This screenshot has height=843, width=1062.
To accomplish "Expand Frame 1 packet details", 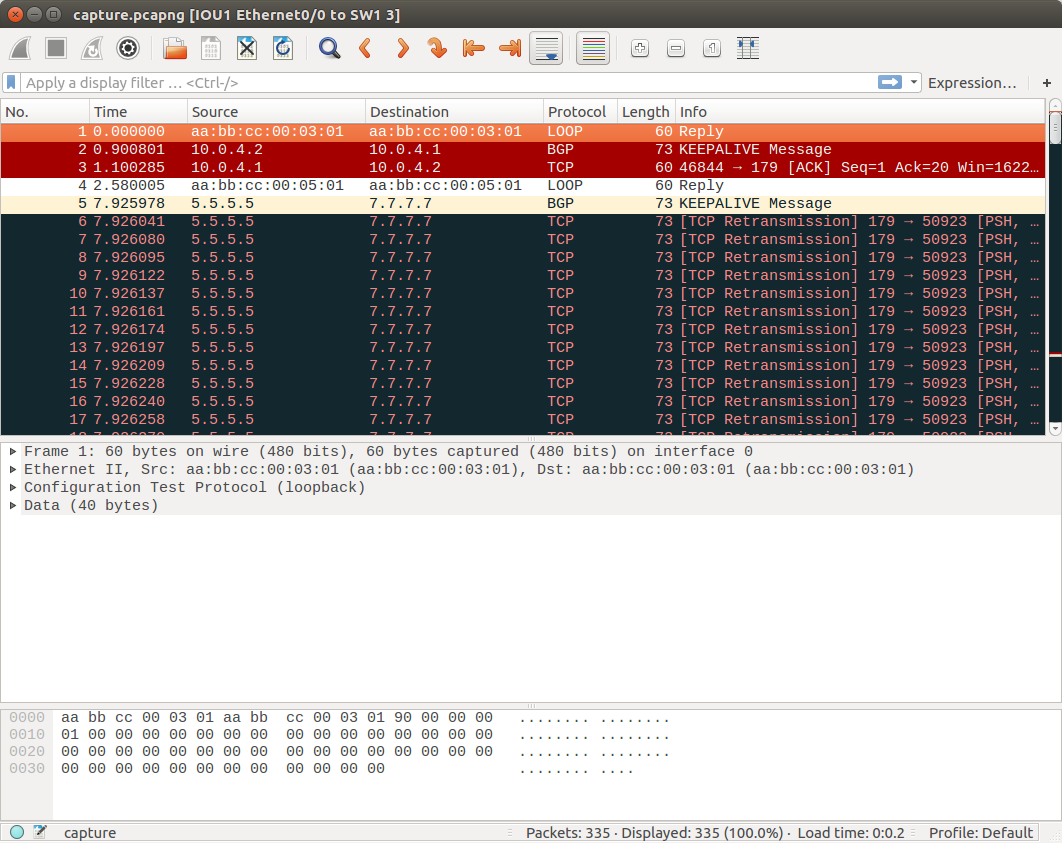I will coord(14,452).
